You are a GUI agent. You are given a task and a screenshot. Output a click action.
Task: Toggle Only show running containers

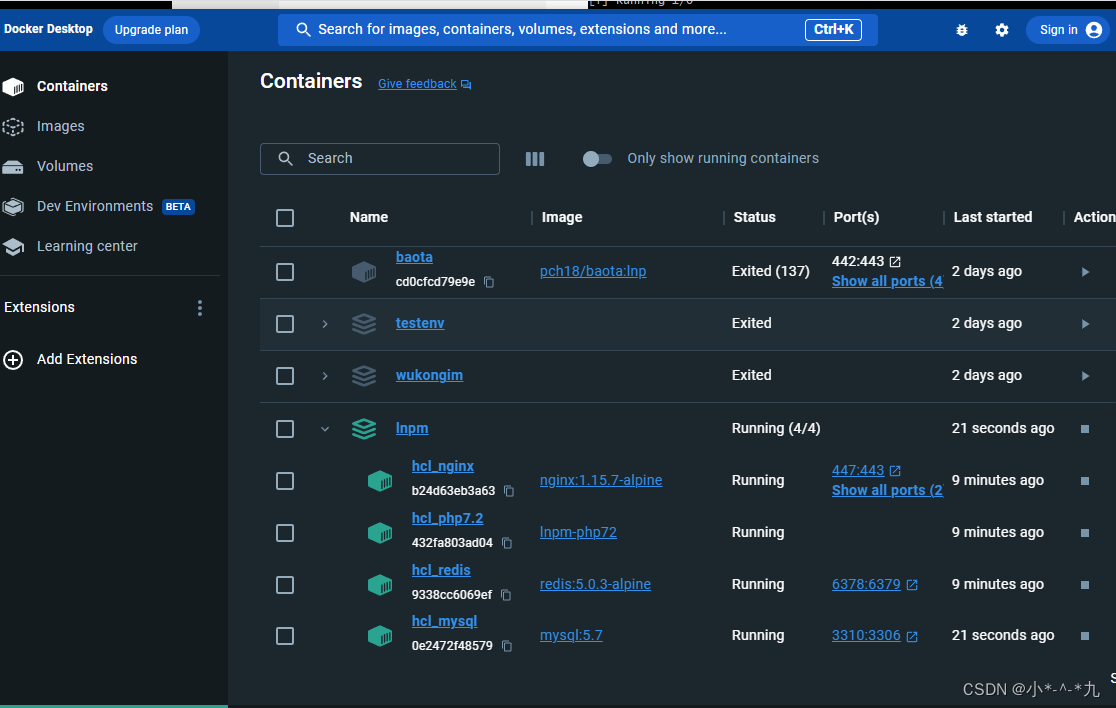click(596, 159)
